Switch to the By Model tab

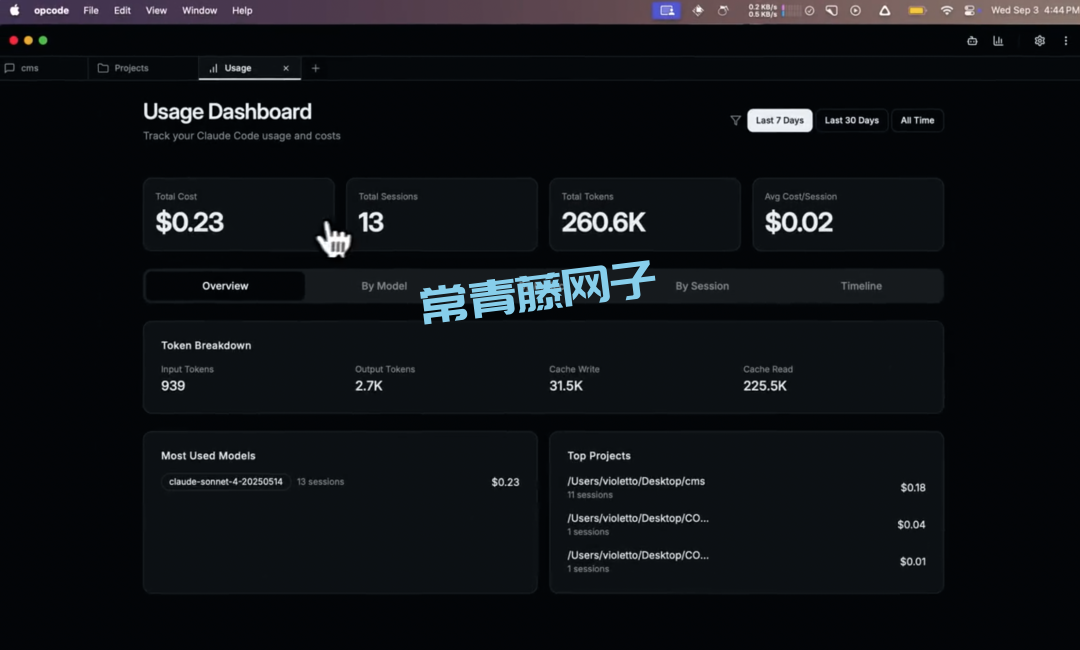pyautogui.click(x=384, y=286)
